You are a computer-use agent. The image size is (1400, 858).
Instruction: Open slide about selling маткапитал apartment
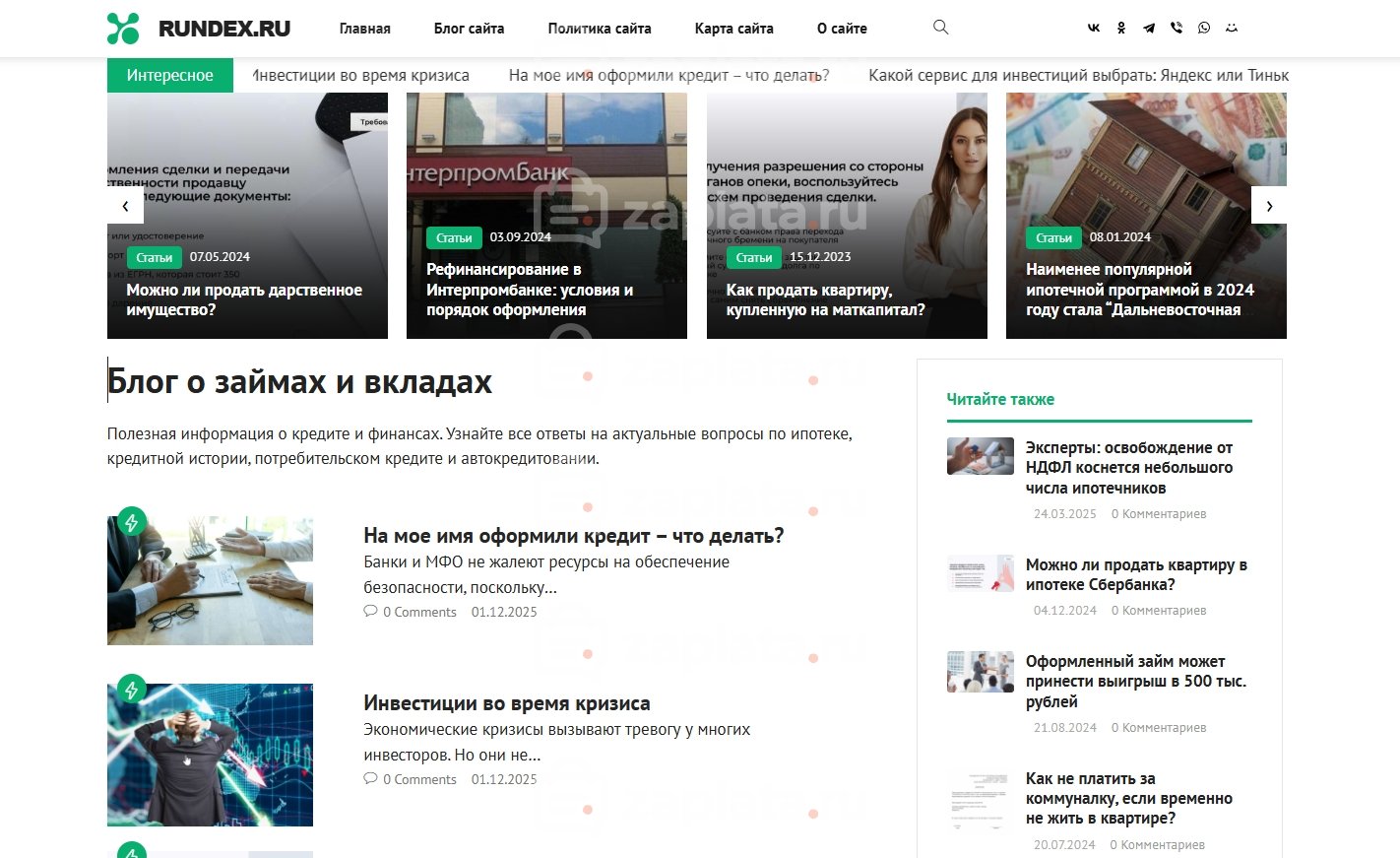coord(826,299)
